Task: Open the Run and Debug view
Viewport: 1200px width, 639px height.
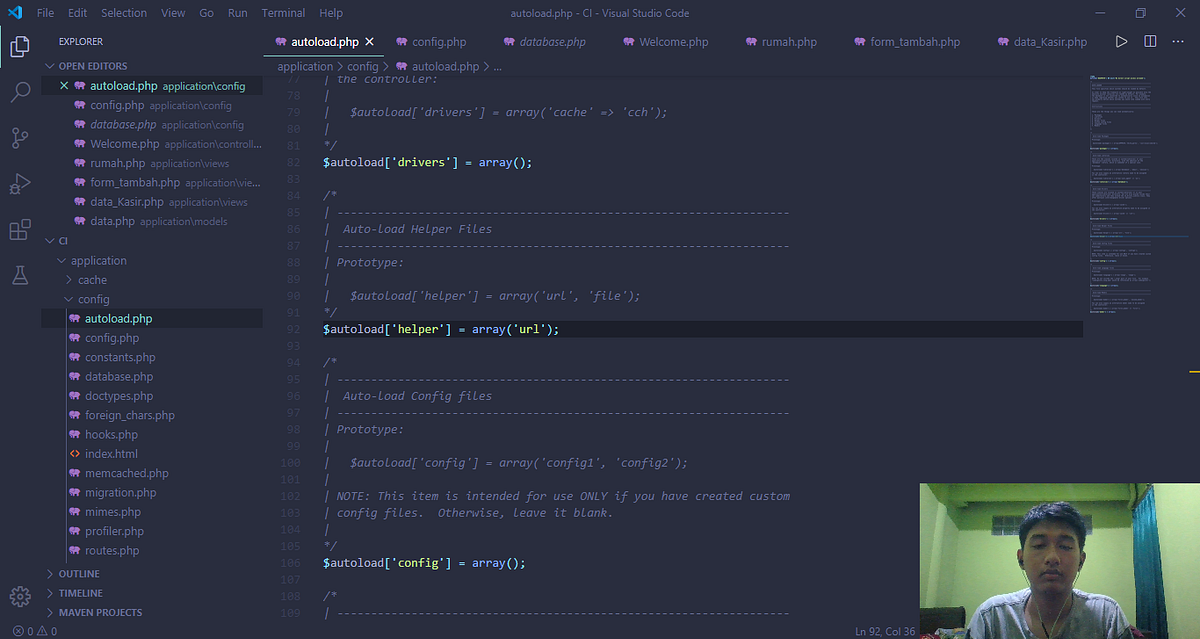Action: click(x=19, y=181)
